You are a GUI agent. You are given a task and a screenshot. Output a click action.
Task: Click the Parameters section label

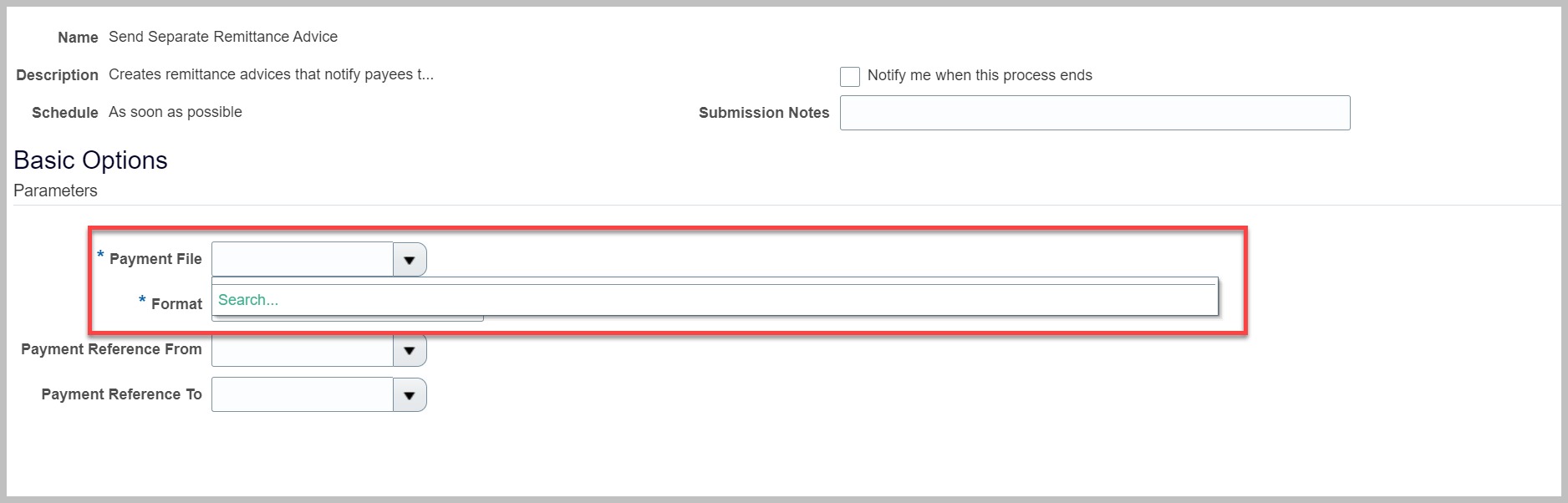coord(55,191)
